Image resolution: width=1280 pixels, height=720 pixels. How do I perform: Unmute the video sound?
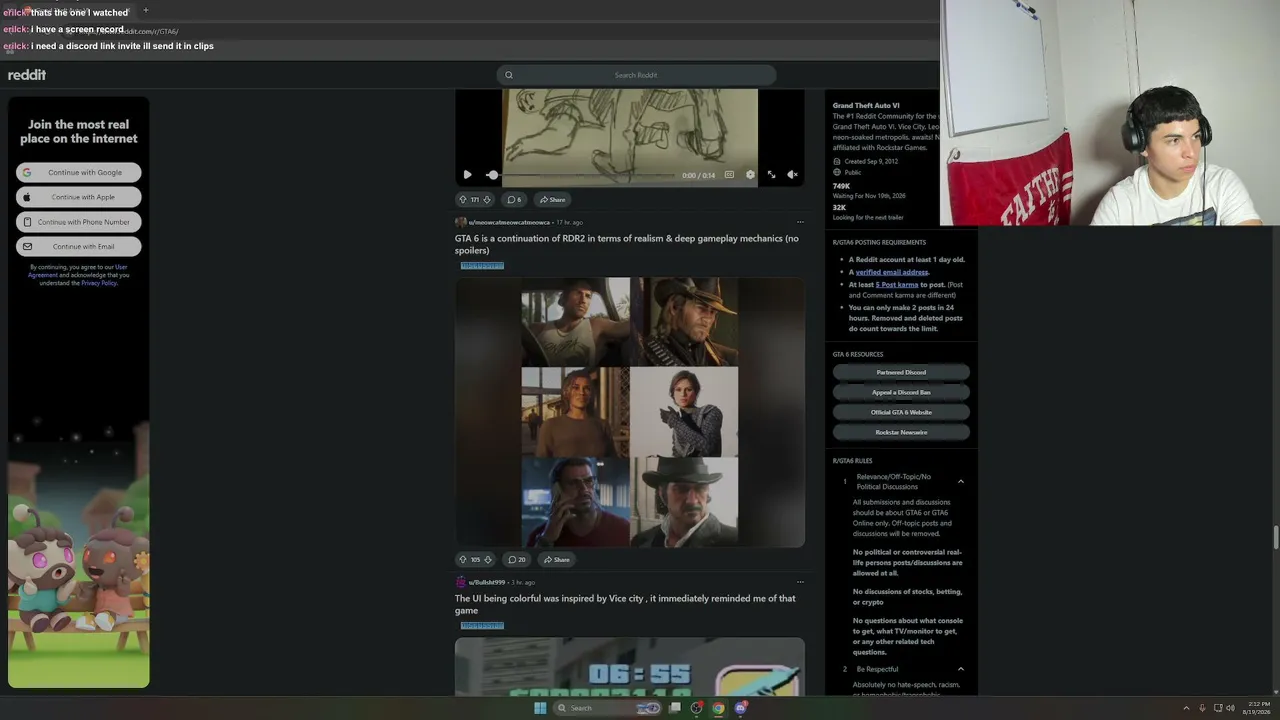(792, 175)
